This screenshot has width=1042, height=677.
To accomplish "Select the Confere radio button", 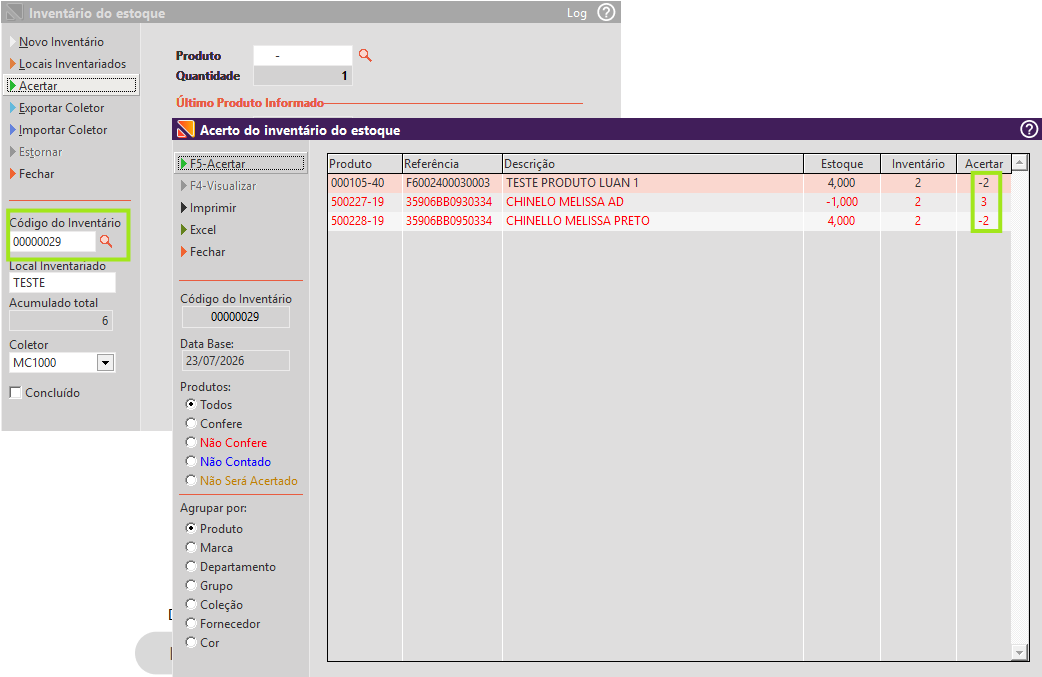I will point(191,423).
